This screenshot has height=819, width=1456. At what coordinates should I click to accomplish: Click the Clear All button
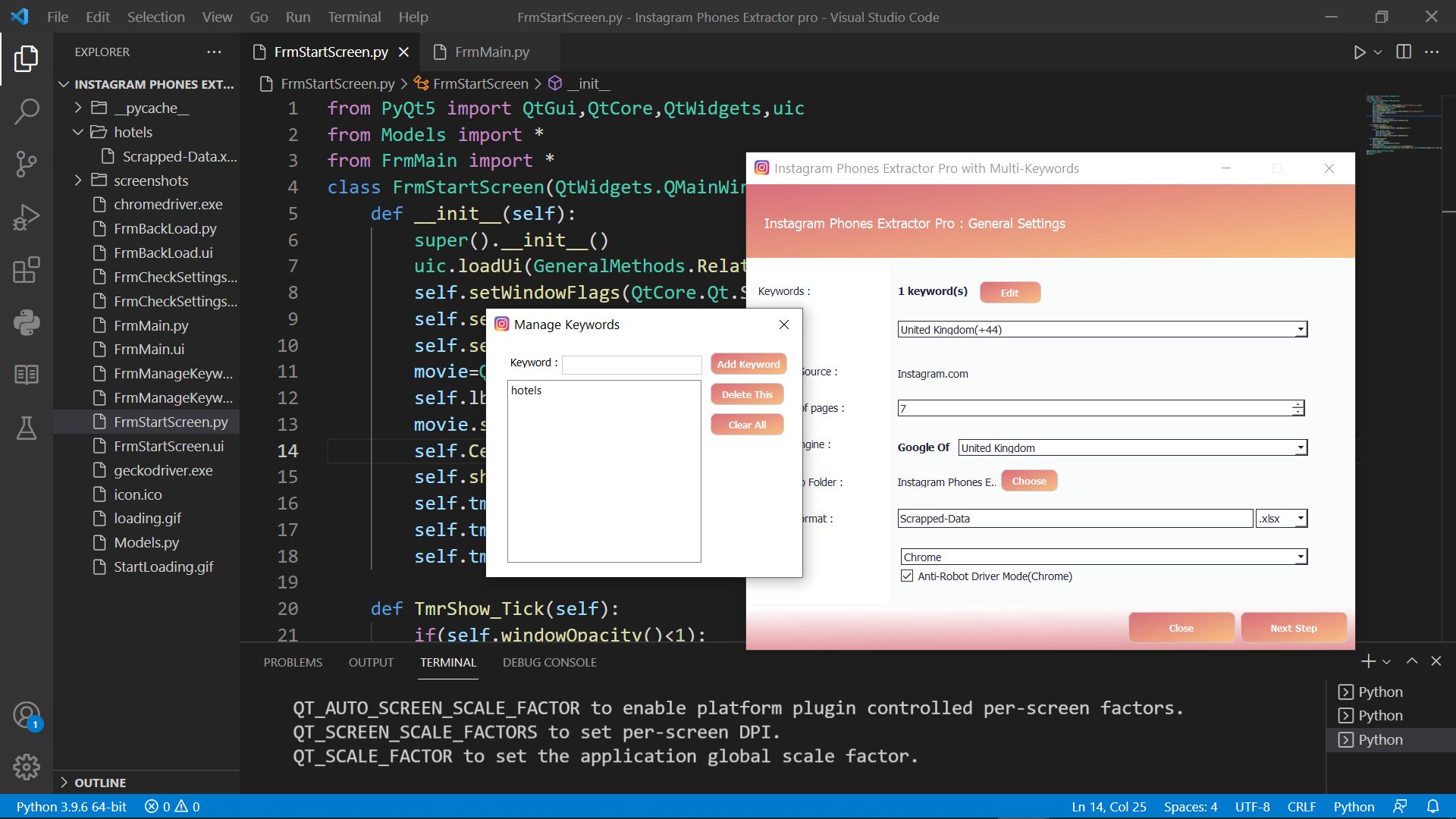(747, 425)
